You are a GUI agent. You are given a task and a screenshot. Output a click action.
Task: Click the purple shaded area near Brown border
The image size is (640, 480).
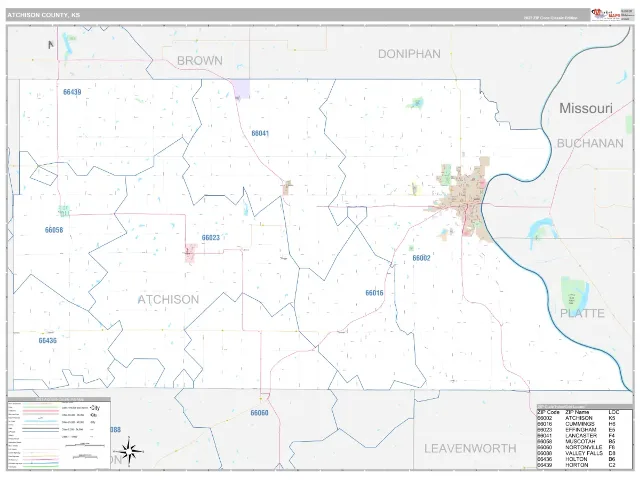coord(240,89)
